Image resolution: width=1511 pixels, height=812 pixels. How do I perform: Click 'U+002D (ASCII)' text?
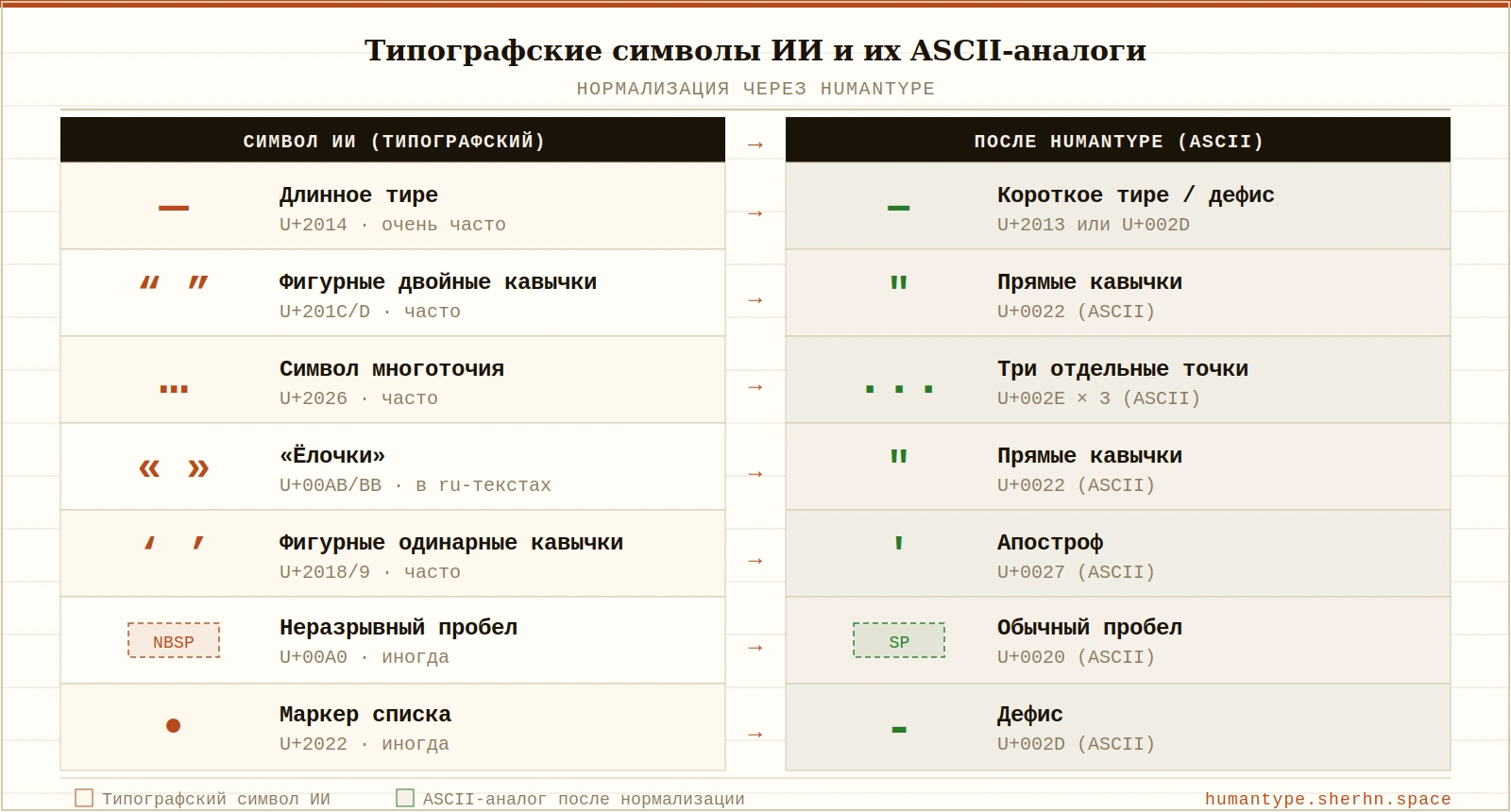click(1077, 744)
